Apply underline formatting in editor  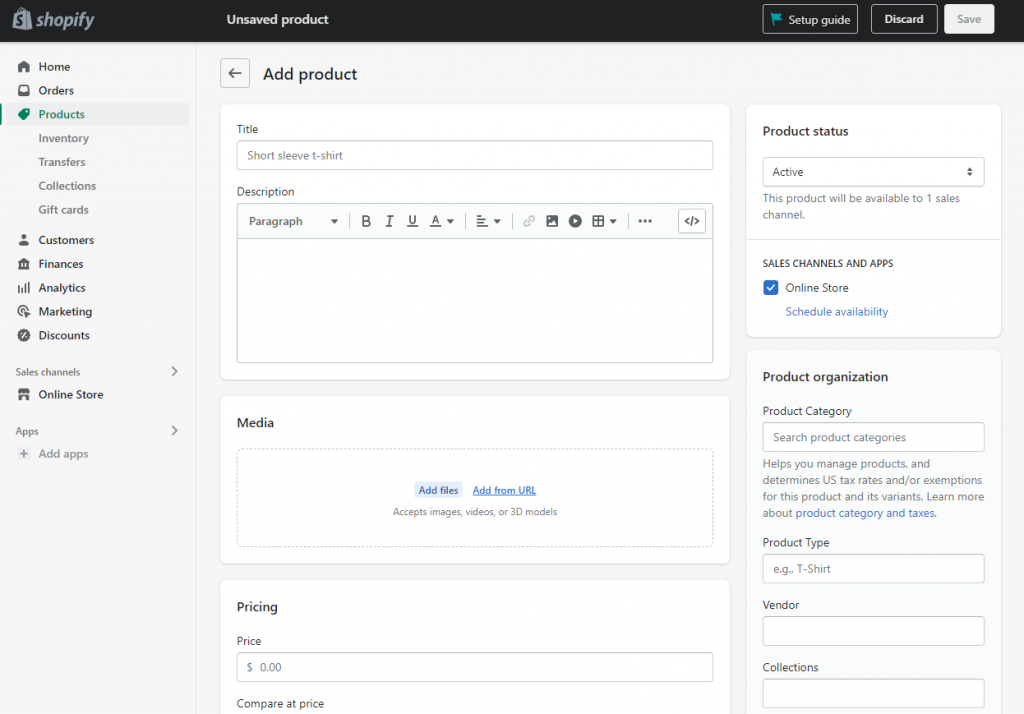click(x=412, y=221)
